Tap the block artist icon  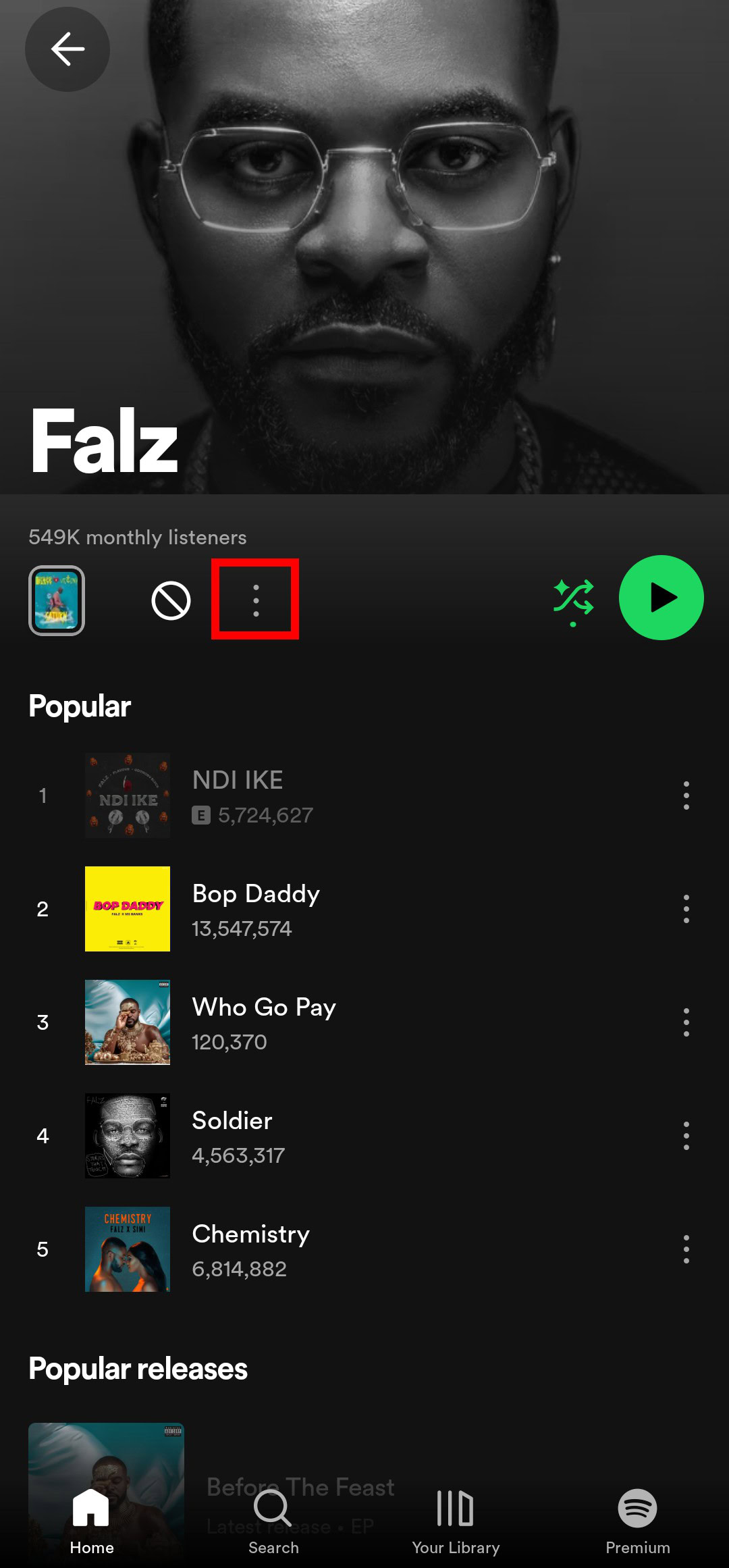coord(171,600)
